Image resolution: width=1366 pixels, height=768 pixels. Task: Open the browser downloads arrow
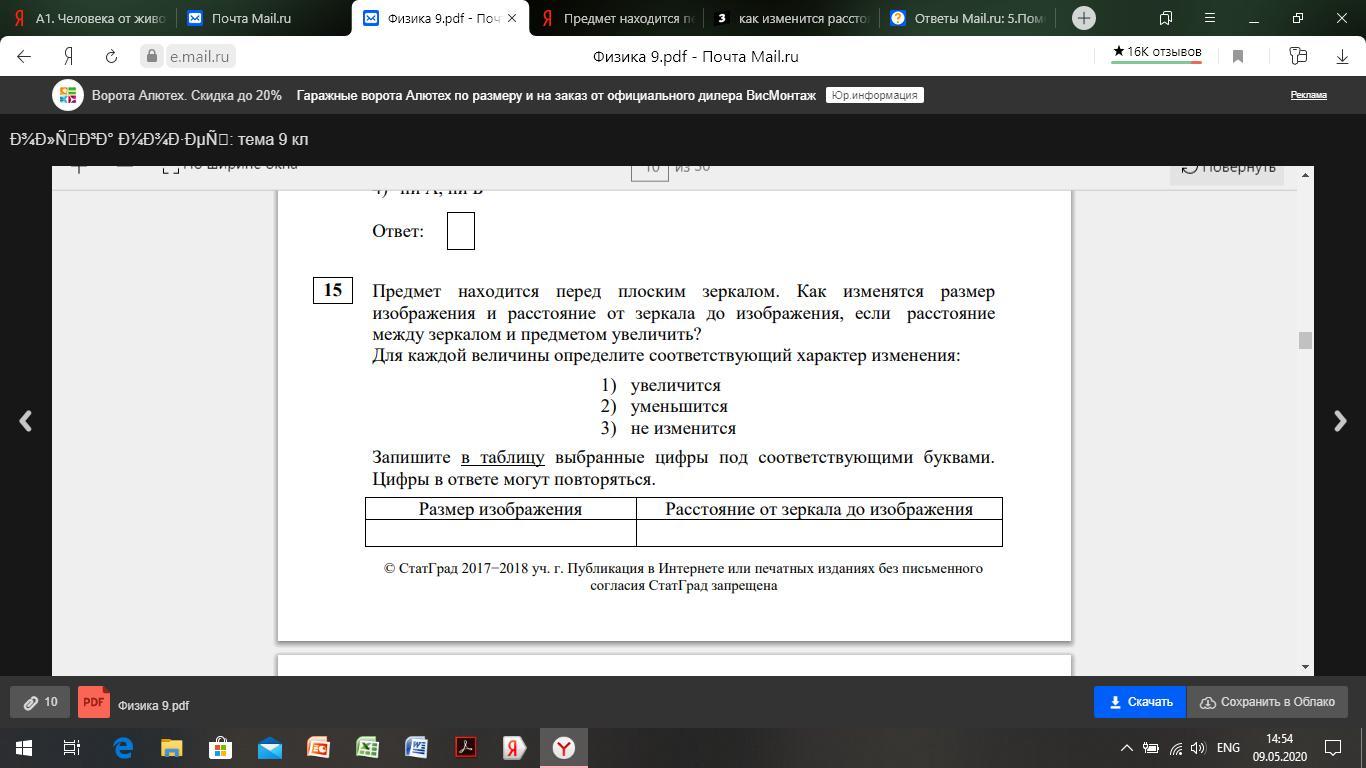(x=1342, y=57)
